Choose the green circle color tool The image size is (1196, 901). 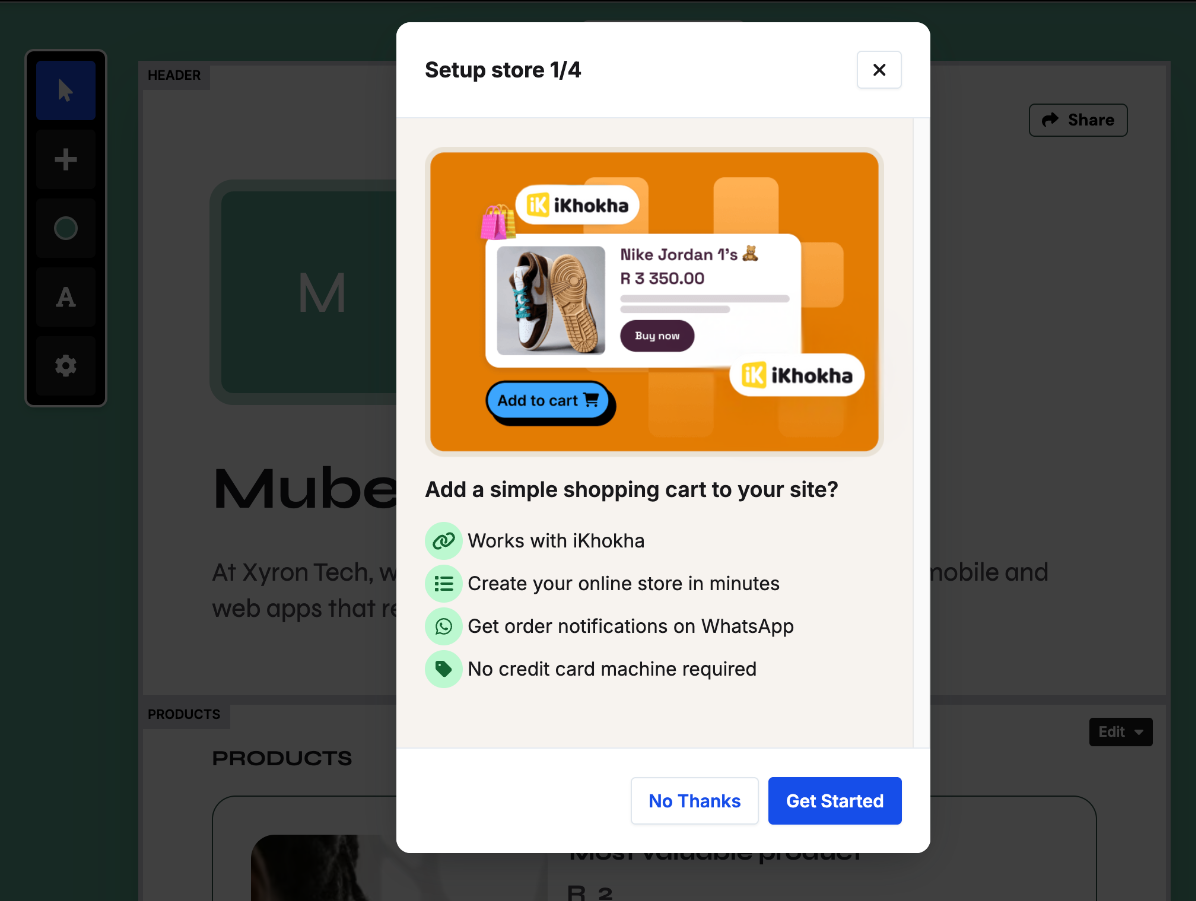[66, 228]
